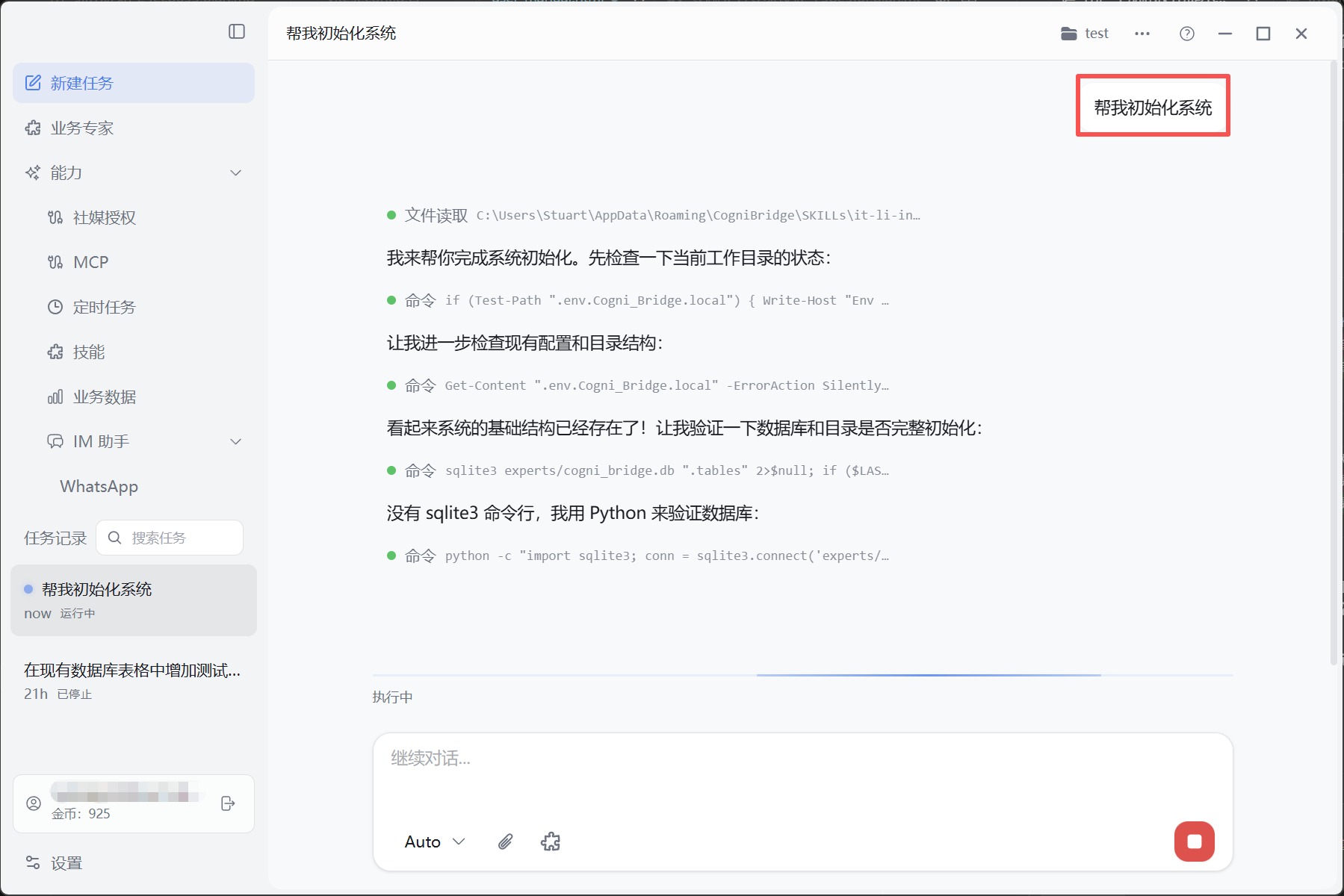The height and width of the screenshot is (896, 1344).
Task: Click the attachment paperclip icon
Action: tap(506, 841)
